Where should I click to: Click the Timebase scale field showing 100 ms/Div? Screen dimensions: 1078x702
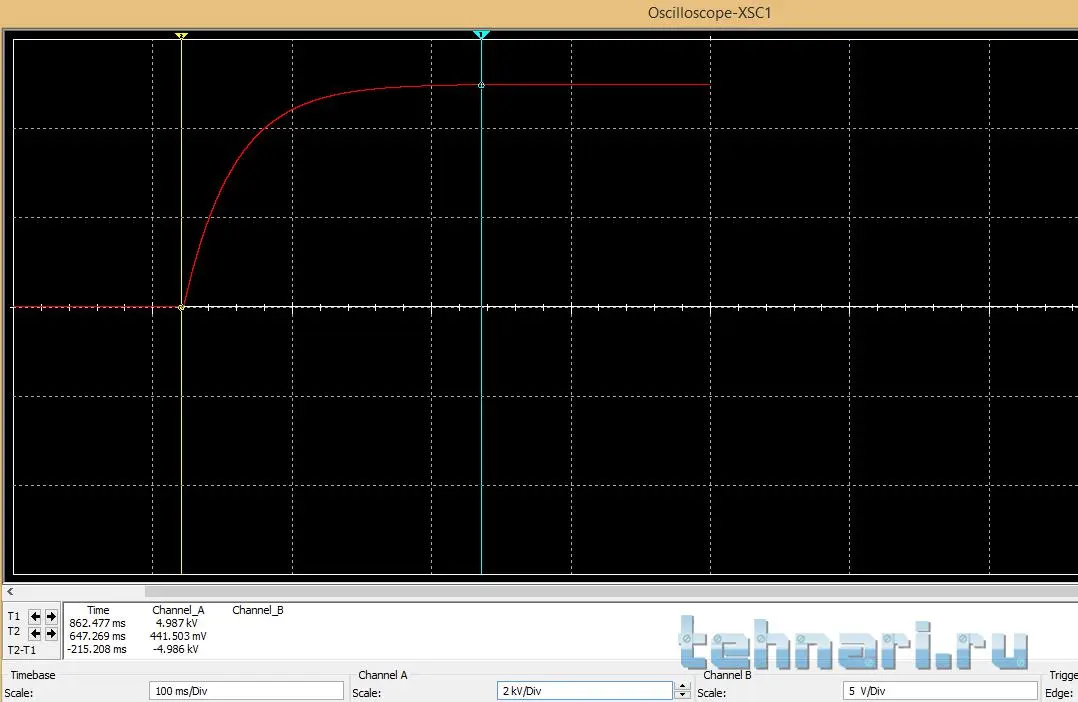(x=245, y=691)
